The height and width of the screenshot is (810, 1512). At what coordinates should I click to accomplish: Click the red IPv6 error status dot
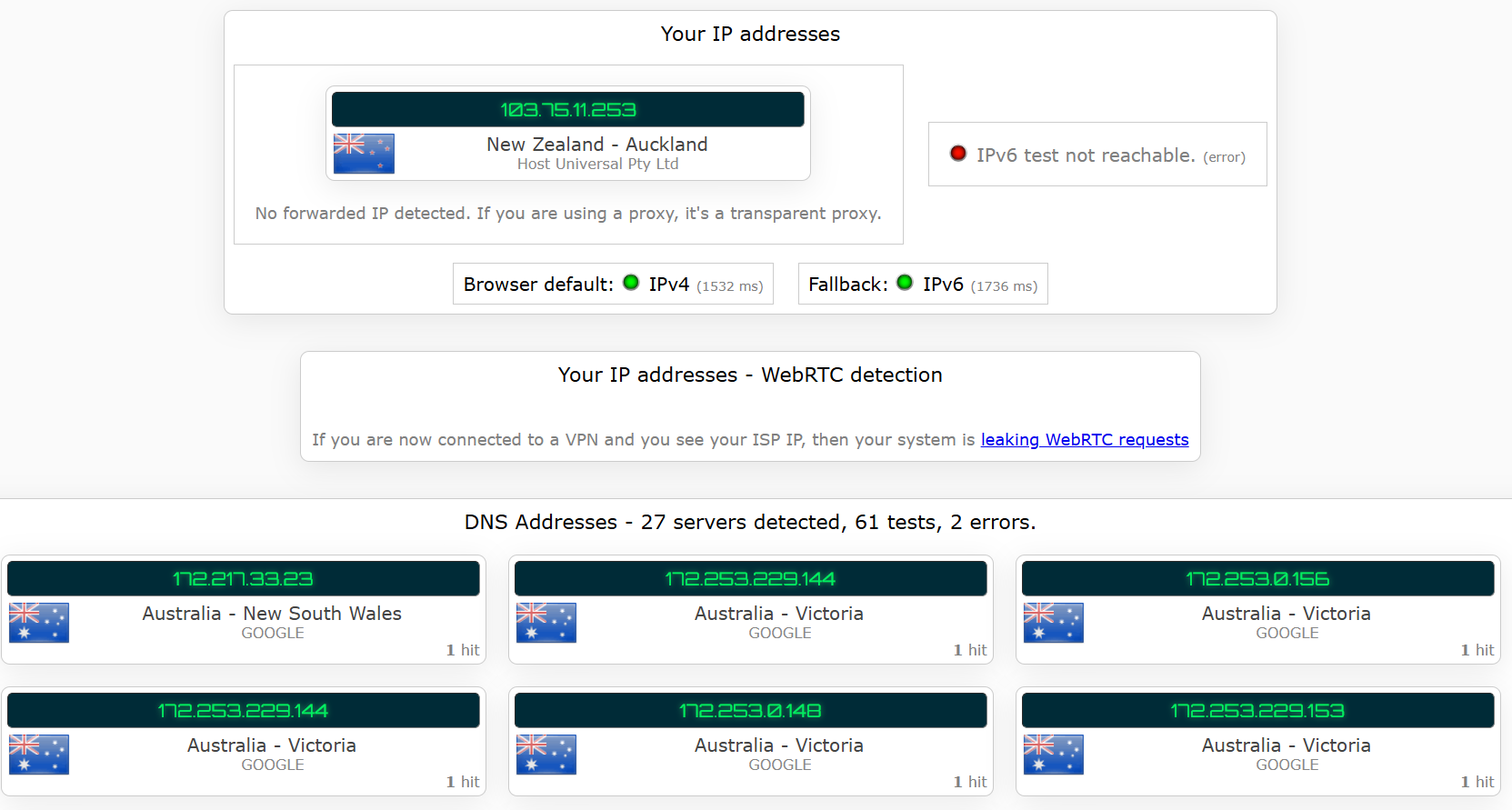[957, 153]
